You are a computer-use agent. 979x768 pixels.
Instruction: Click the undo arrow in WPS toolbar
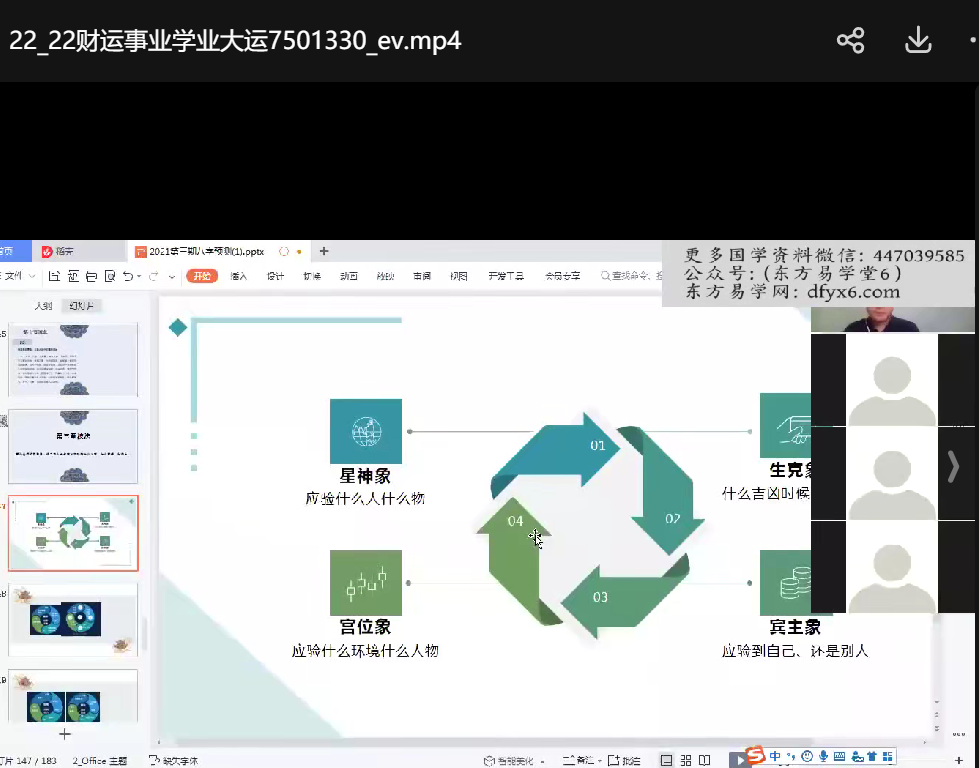[x=127, y=276]
